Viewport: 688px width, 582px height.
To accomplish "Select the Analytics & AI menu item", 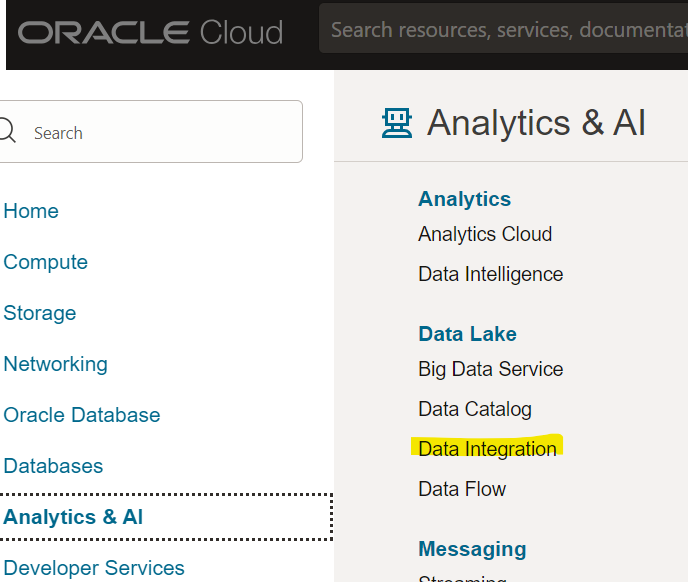I will pyautogui.click(x=73, y=517).
